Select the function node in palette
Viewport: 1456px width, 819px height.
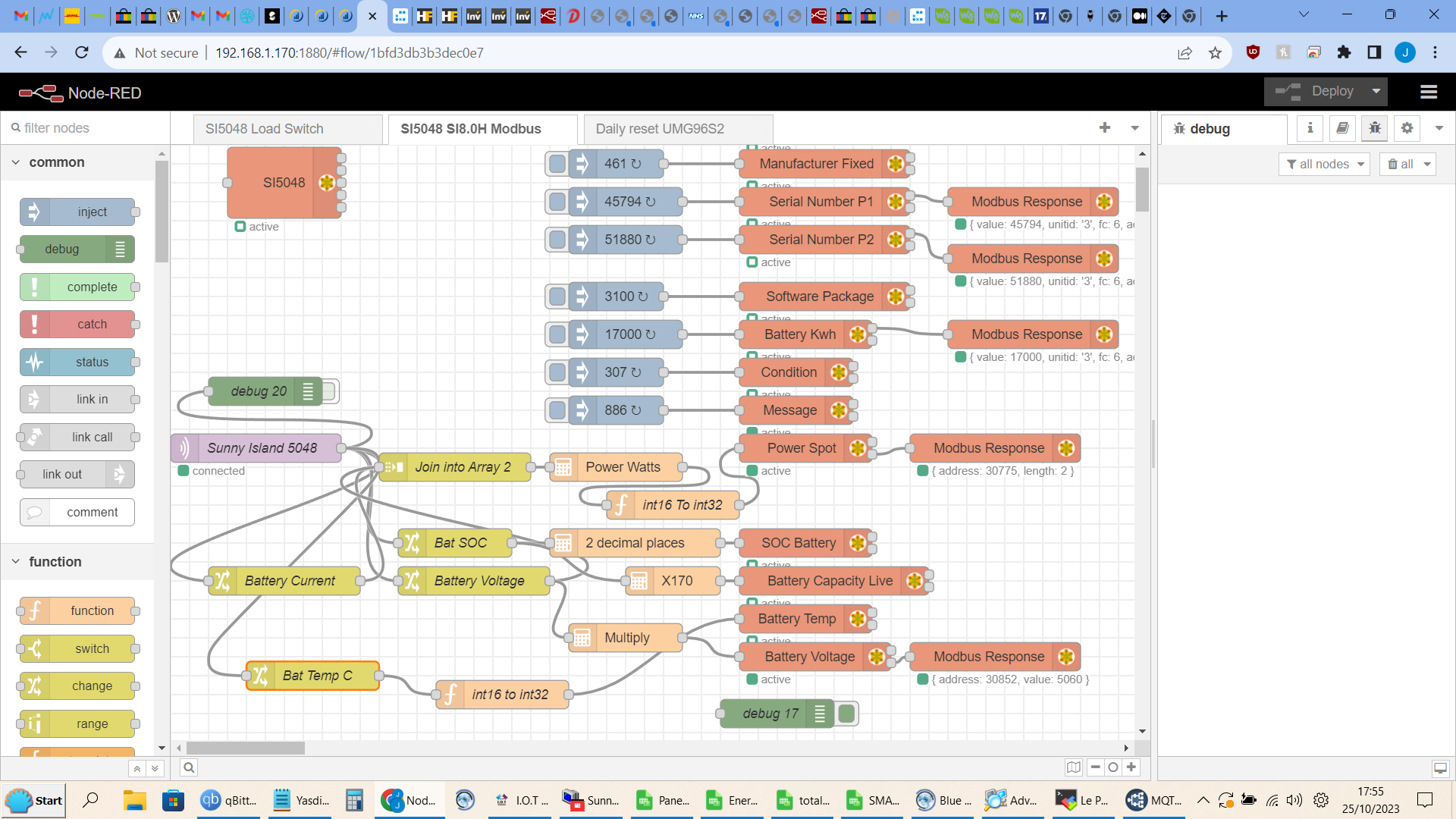(77, 611)
